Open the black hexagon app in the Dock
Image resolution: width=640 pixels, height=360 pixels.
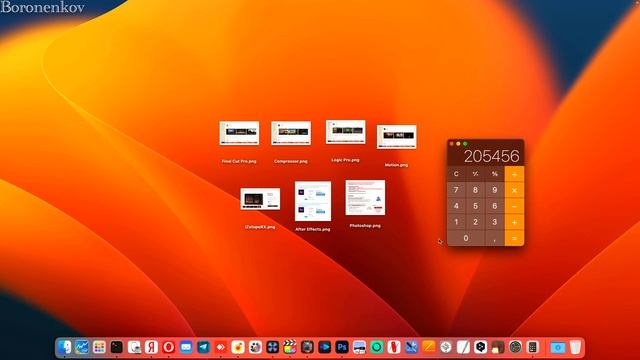[x=480, y=347]
